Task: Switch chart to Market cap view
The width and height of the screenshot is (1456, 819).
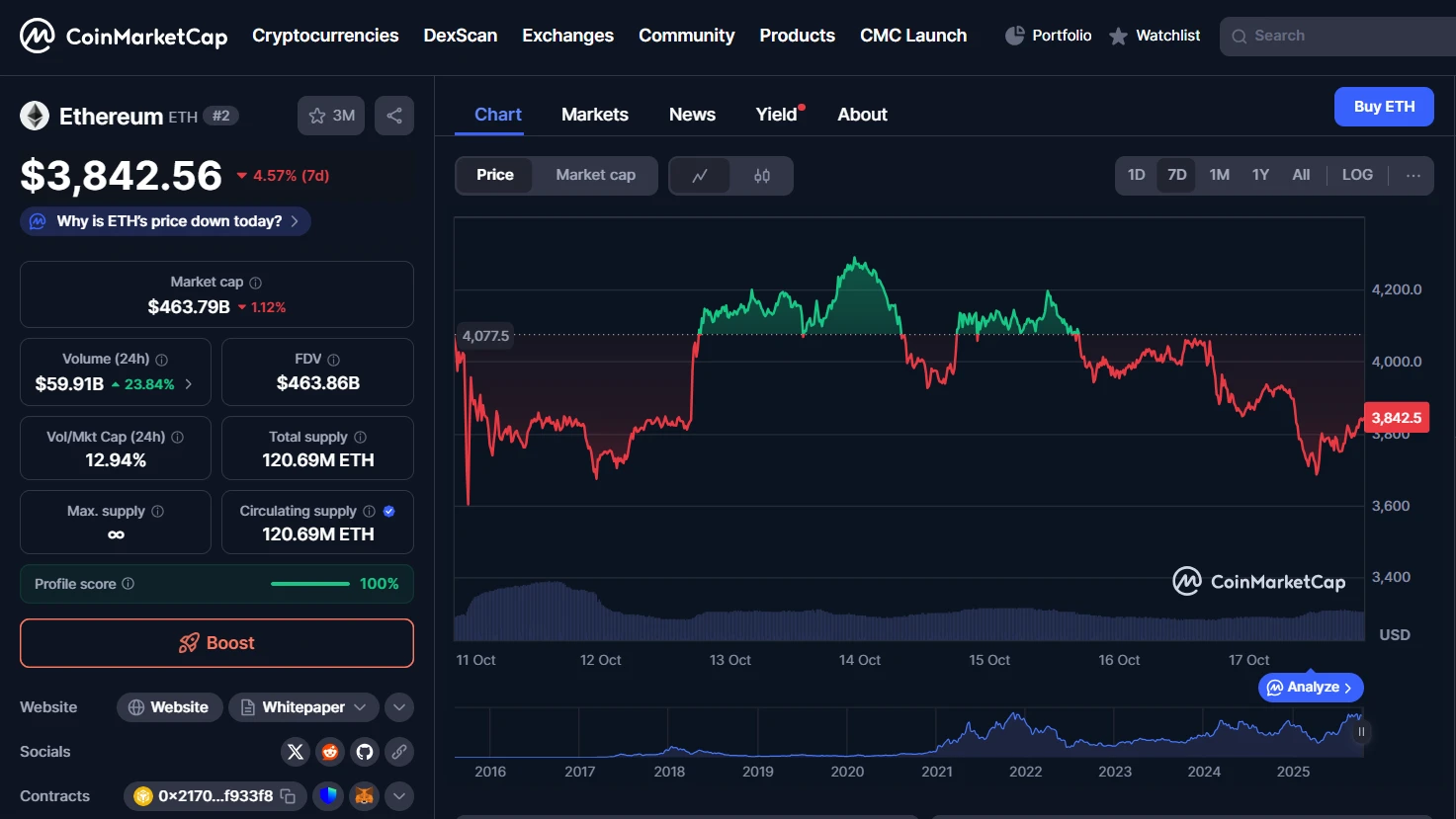Action: coord(595,175)
